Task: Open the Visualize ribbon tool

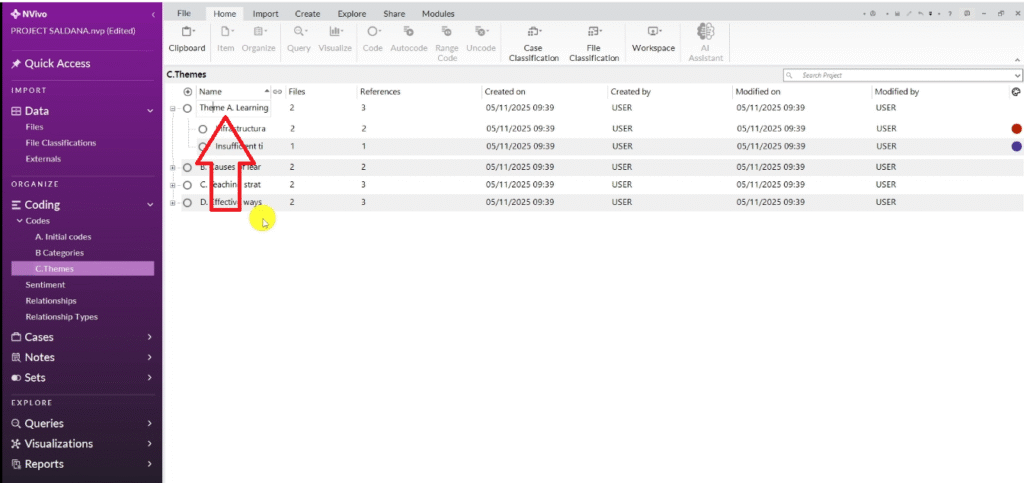Action: point(335,38)
